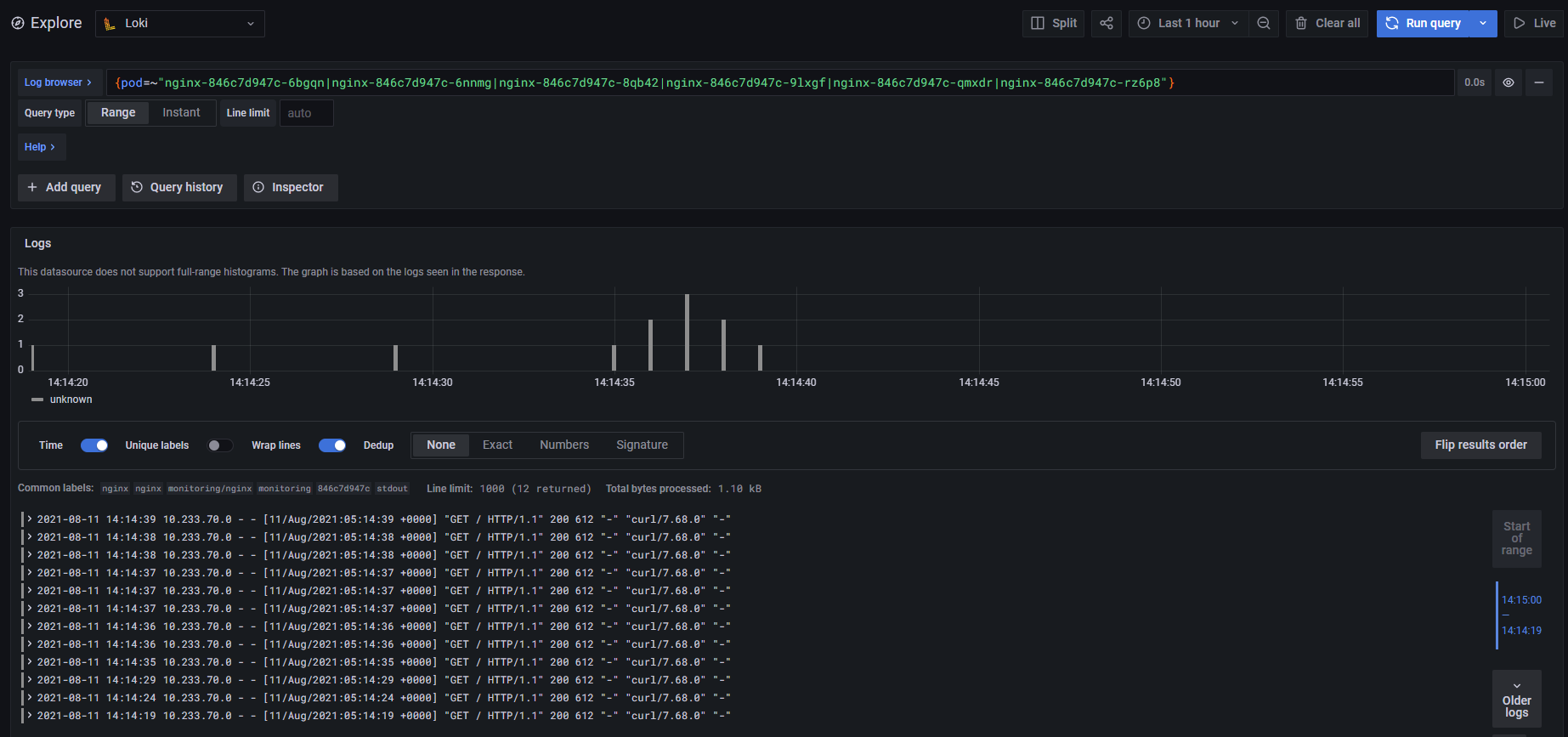Screen dimensions: 1568x737
Task: Select Instant query type
Action: 181,112
